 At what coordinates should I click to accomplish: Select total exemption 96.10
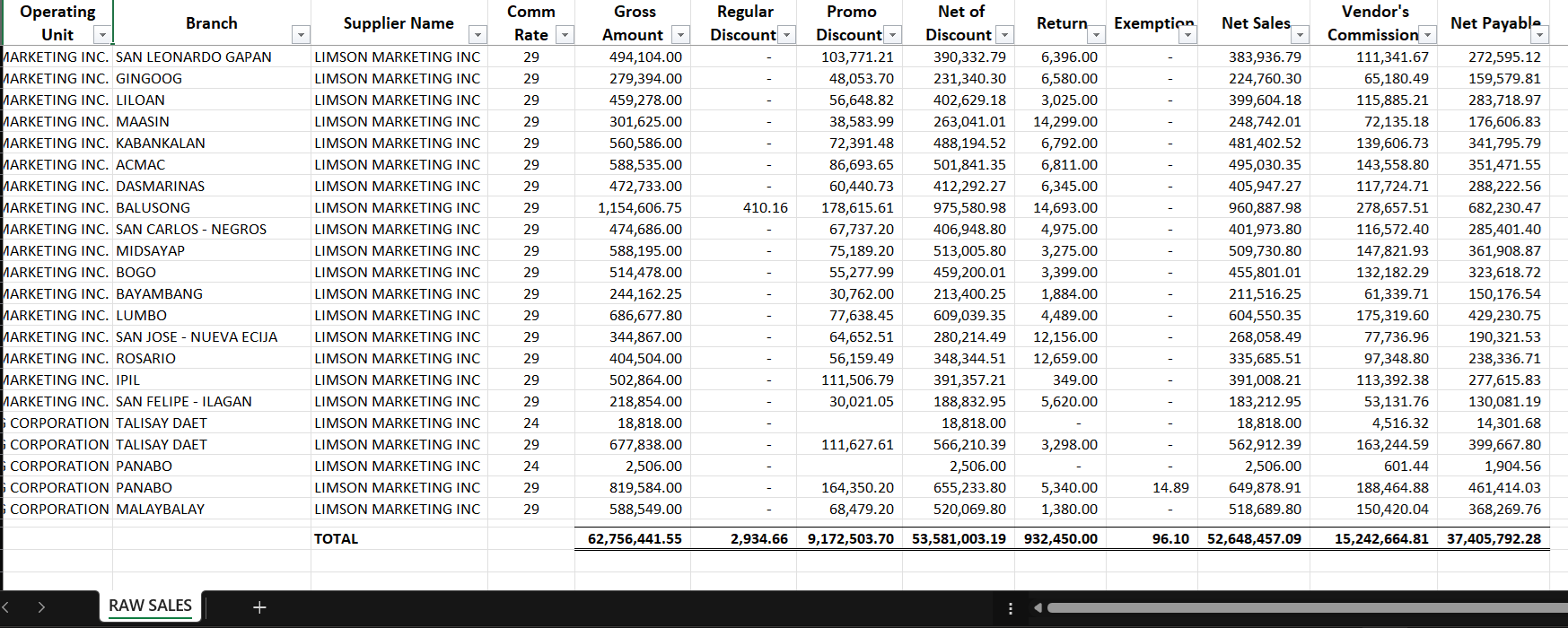1152,539
